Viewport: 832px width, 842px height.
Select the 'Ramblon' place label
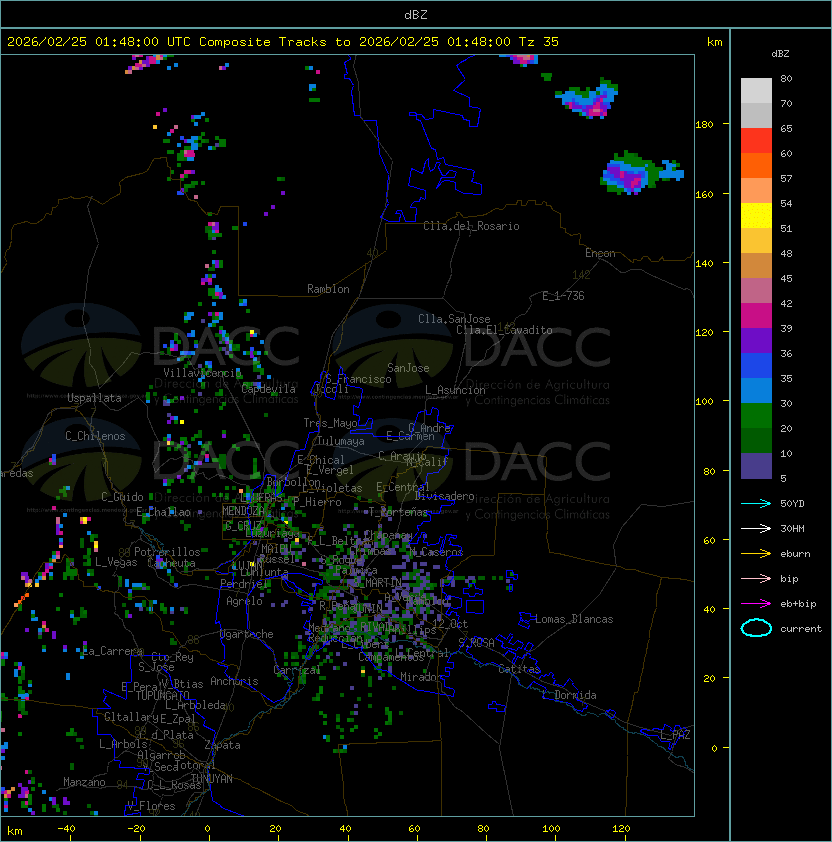tap(328, 289)
